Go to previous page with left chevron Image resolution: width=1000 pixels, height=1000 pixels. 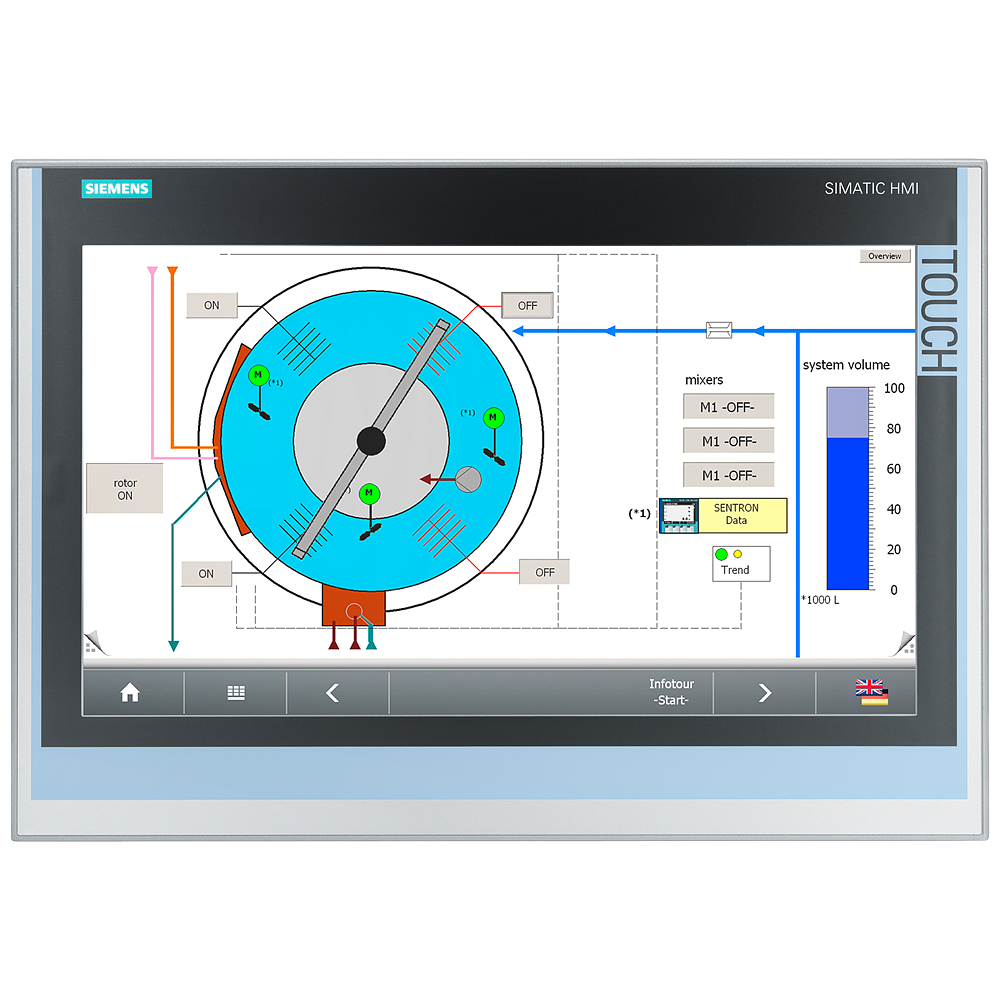coord(333,693)
